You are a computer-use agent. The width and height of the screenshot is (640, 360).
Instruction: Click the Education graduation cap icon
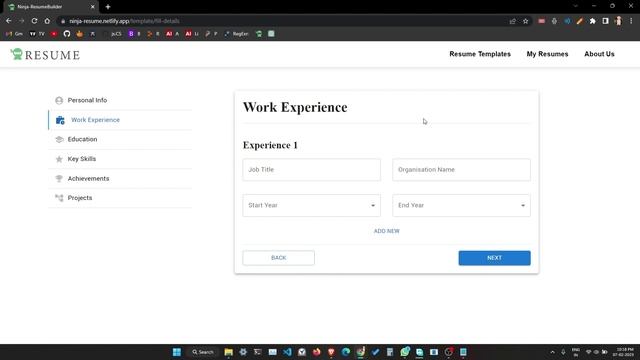(x=59, y=140)
